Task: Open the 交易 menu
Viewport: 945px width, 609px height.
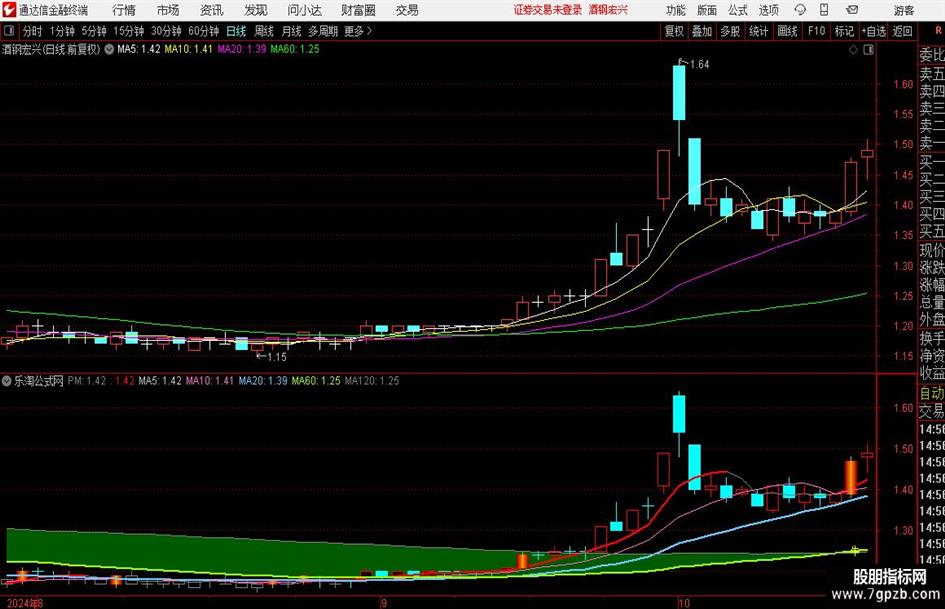Action: pos(407,10)
